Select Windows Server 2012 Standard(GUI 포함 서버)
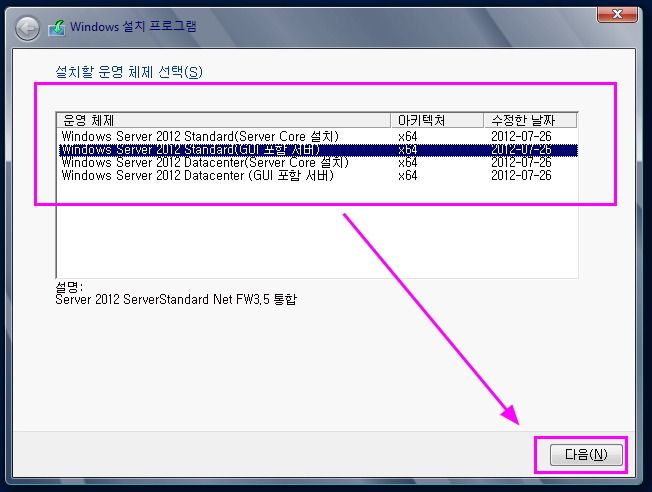 click(317, 150)
